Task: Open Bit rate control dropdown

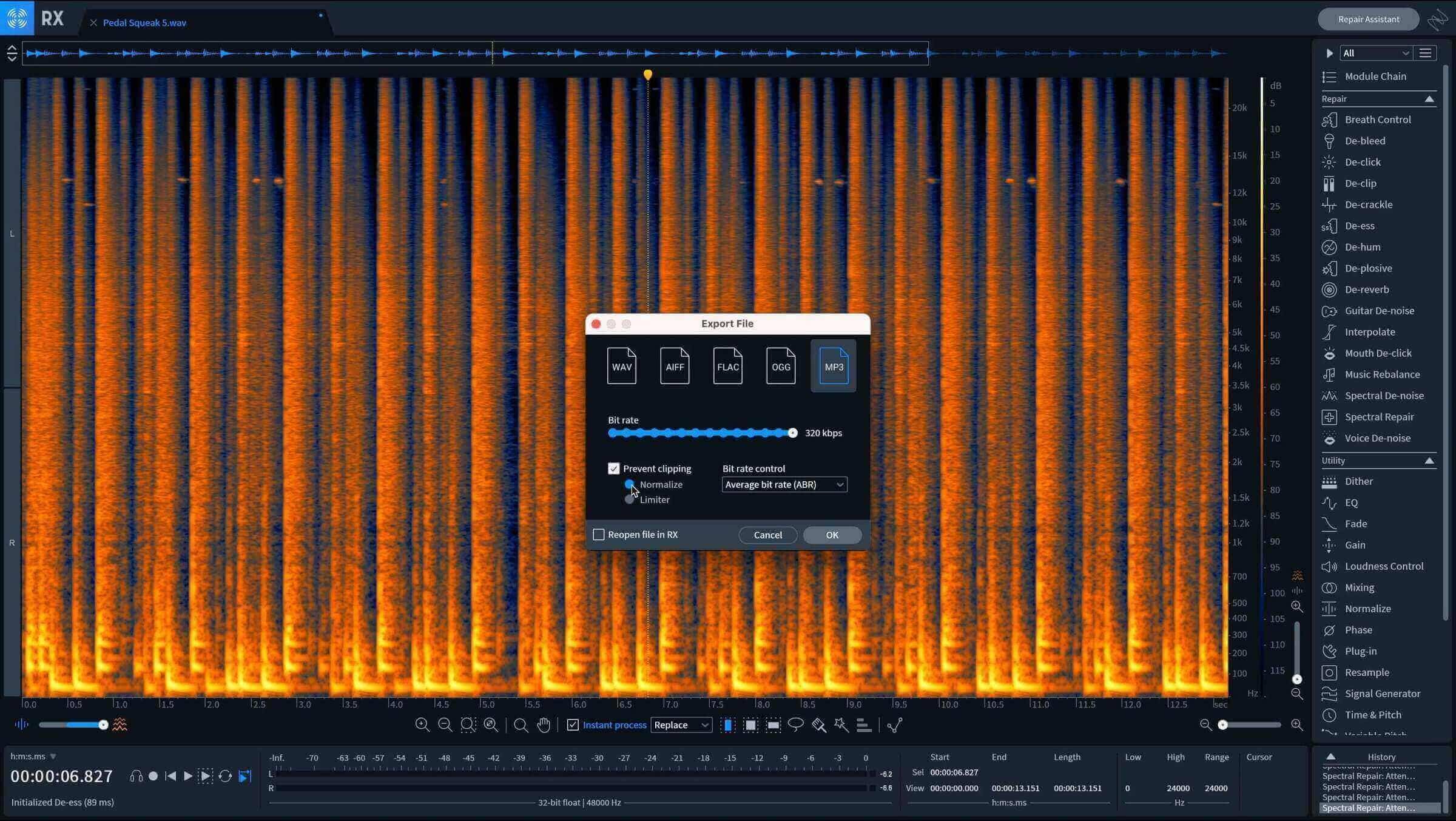Action: point(784,484)
